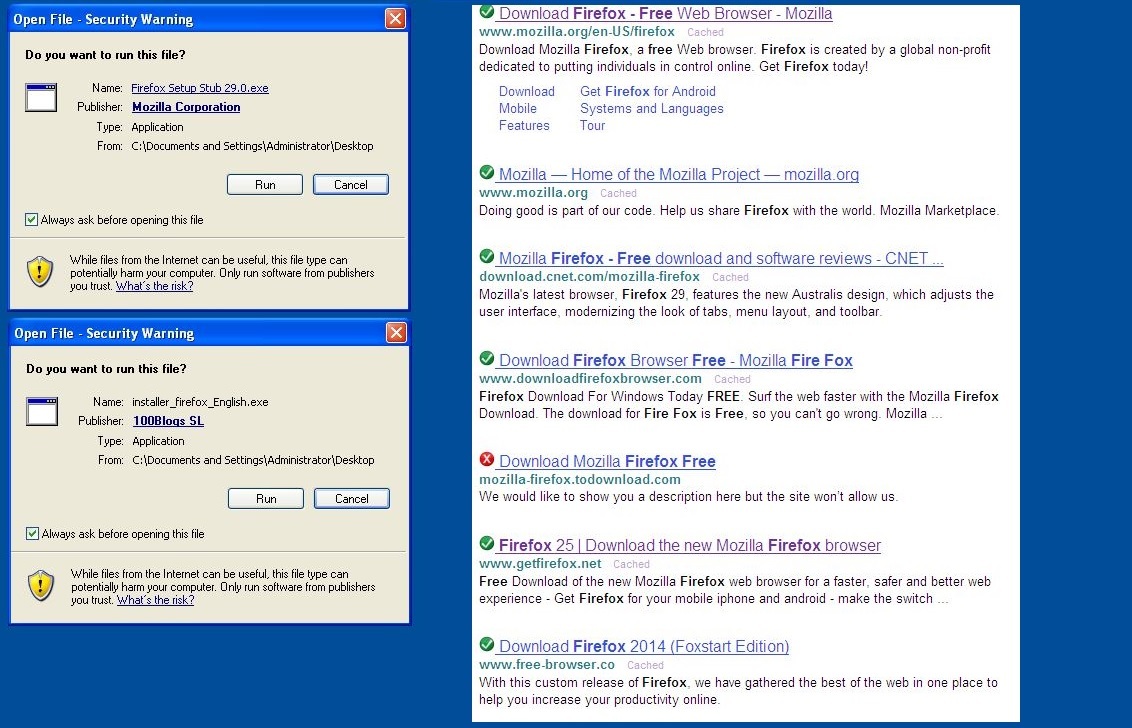Open What's the risk link in 100Blogs dialog
Screen dimensions: 1132x728
155,600
